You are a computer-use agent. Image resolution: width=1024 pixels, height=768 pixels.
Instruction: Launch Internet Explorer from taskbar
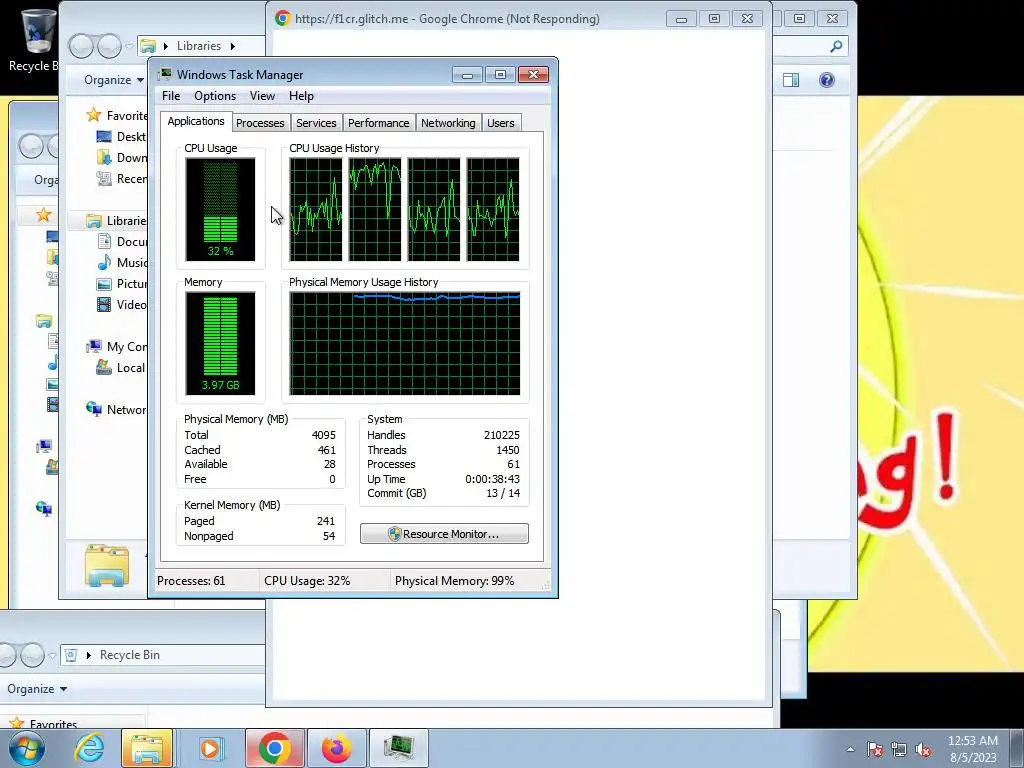point(89,748)
